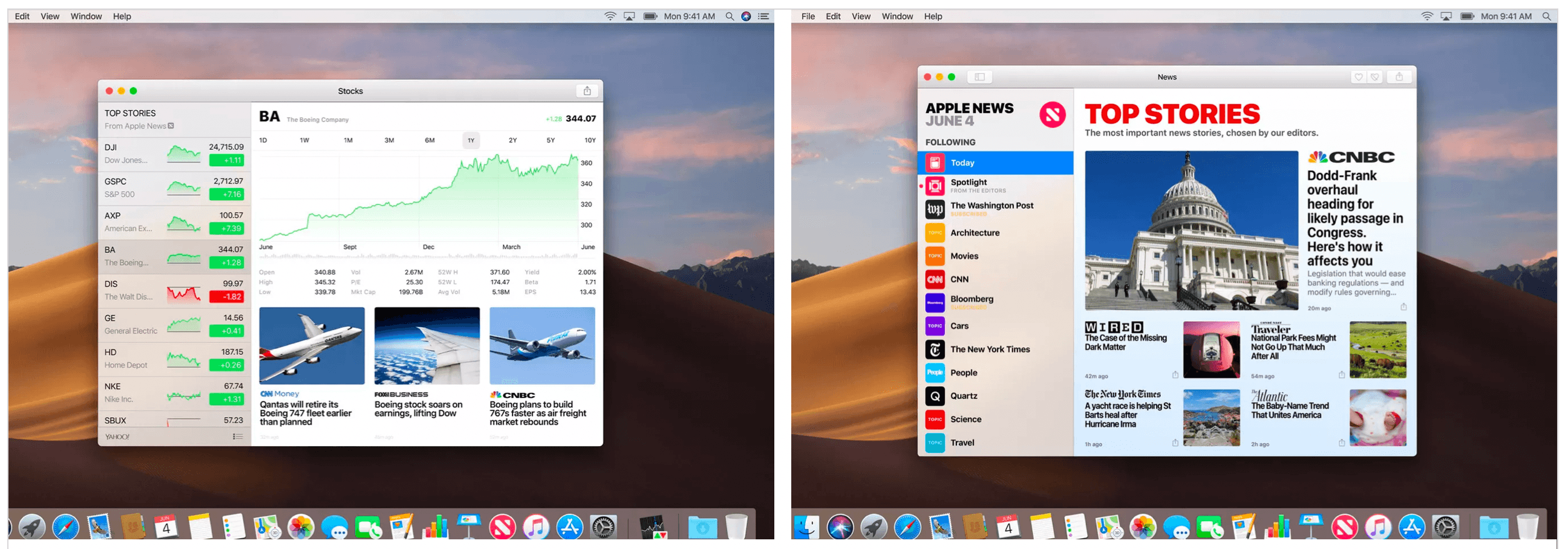Select the 1D chart range
The width and height of the screenshot is (1568, 549).
pos(263,141)
